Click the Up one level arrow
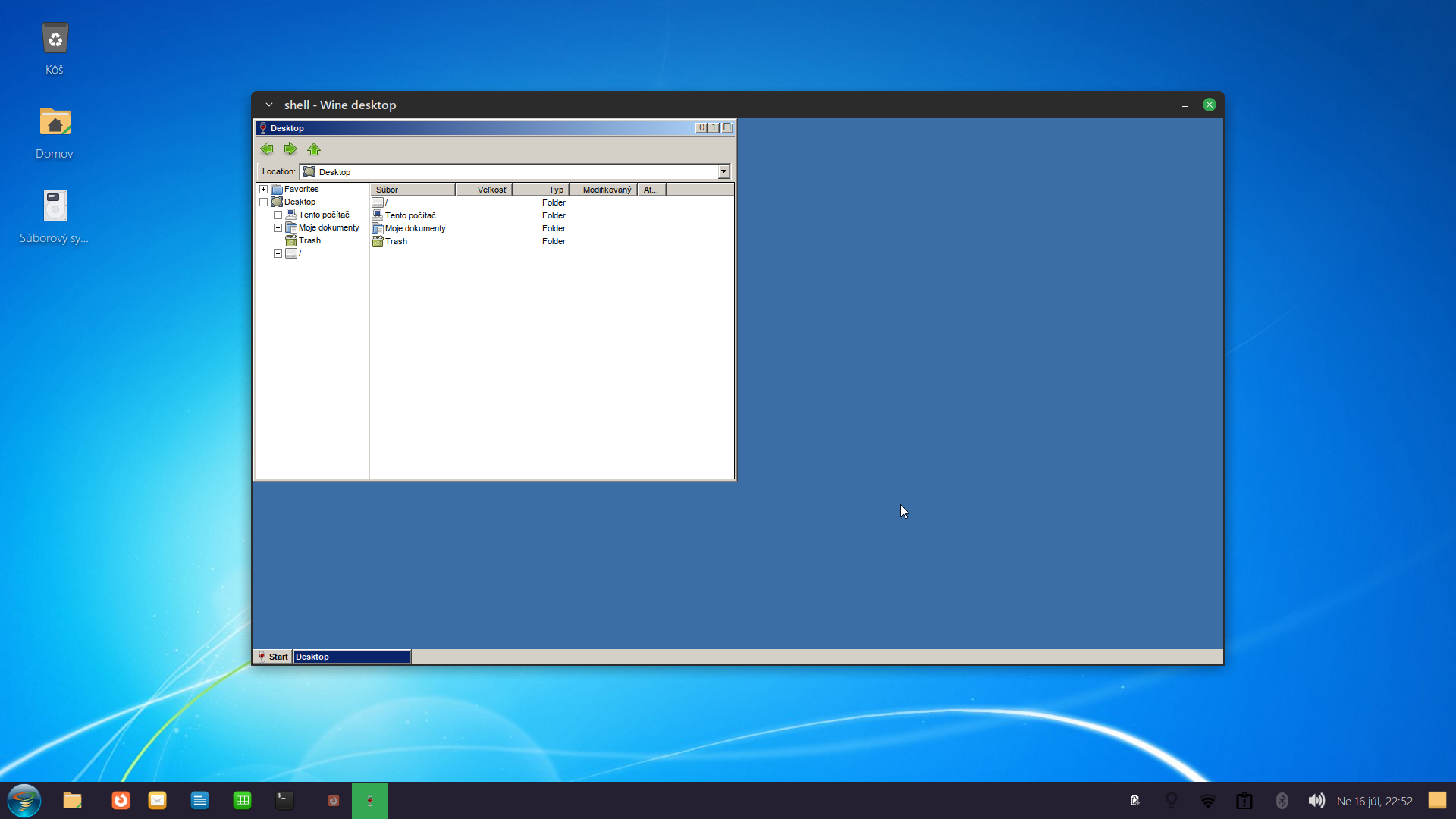 tap(314, 149)
